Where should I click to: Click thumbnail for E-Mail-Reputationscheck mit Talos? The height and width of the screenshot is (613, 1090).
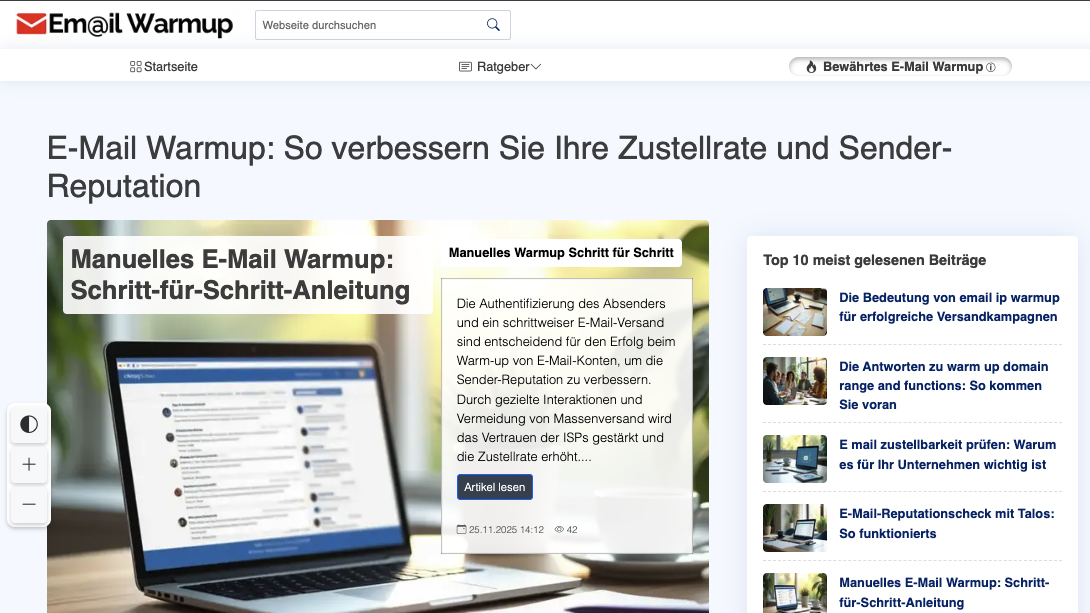(x=795, y=528)
